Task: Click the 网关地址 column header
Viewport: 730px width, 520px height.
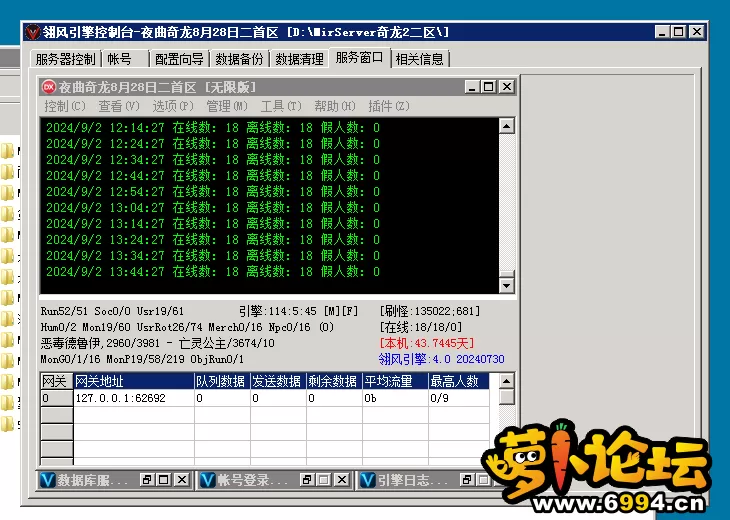Action: coord(134,381)
